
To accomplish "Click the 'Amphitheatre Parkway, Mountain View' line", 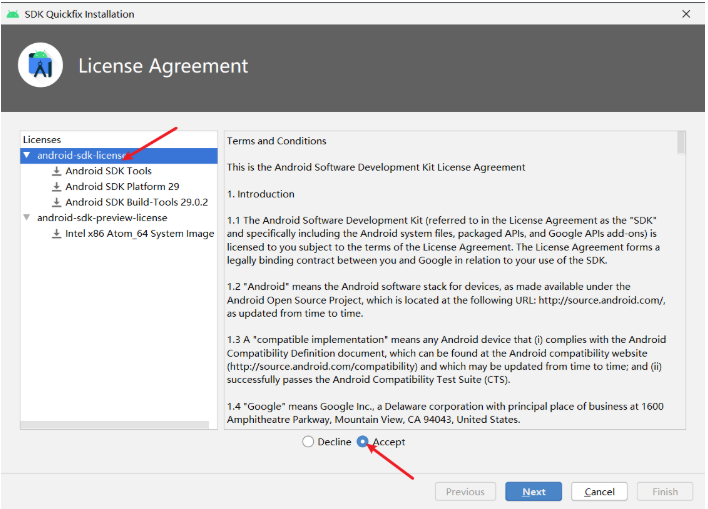I will [x=373, y=420].
